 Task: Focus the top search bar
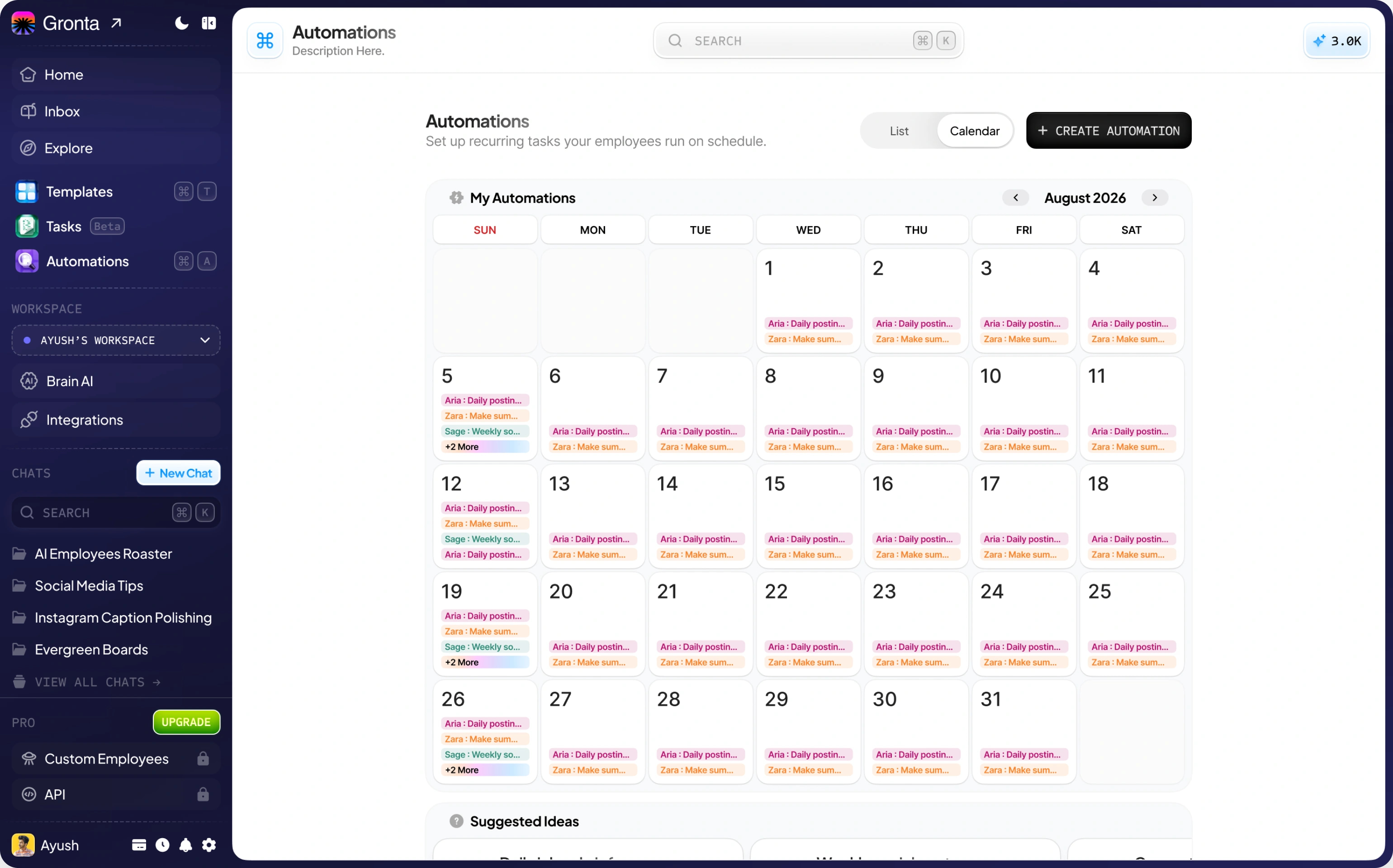click(x=808, y=41)
